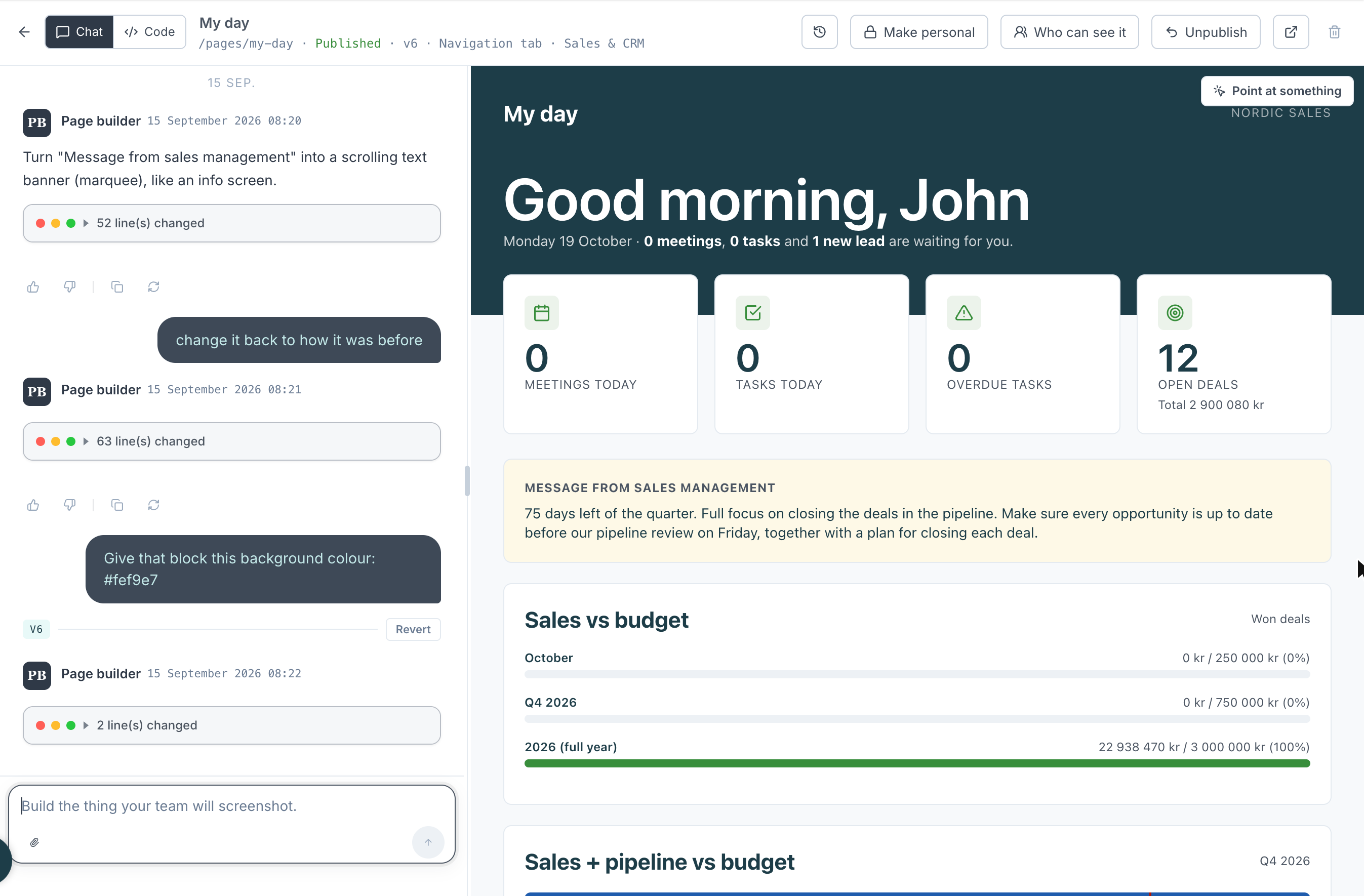
Task: Thumbs up the 52 lines changed reply
Action: click(x=33, y=287)
